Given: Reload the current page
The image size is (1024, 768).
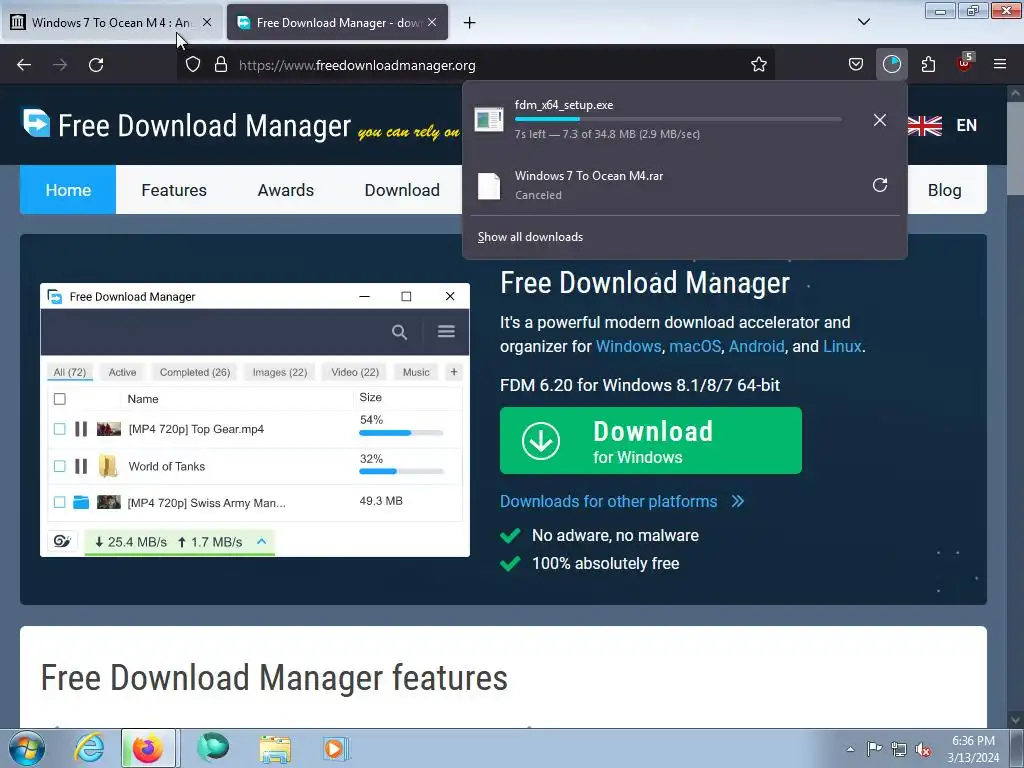Looking at the screenshot, I should 96,65.
